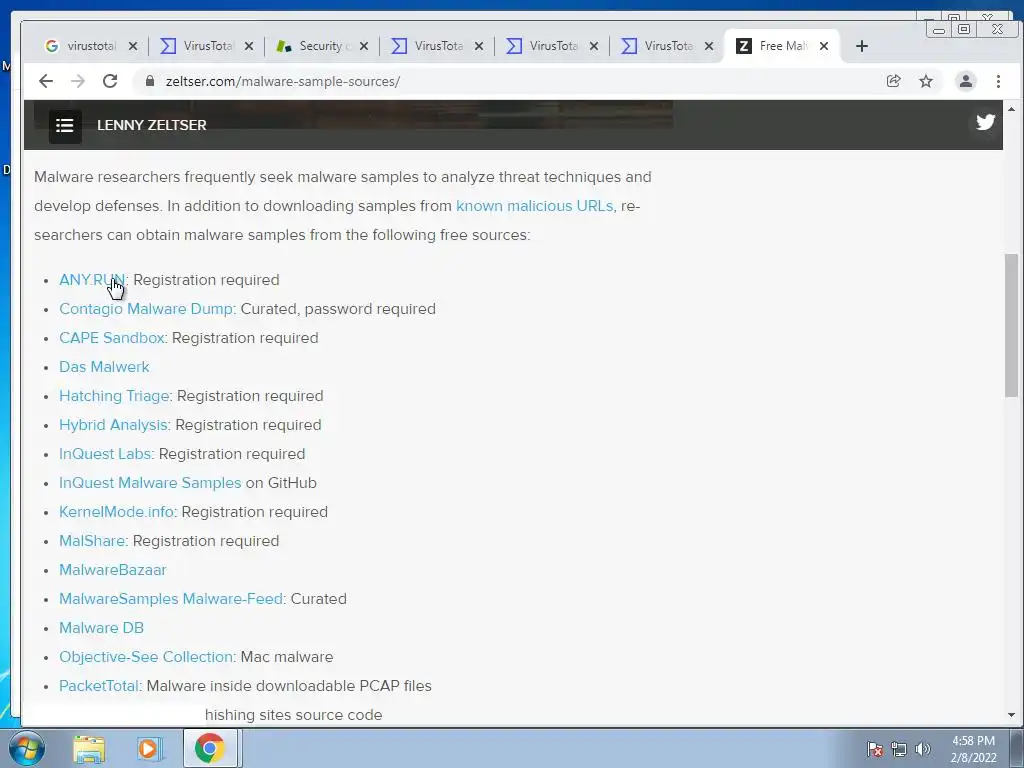Bookmark this page with the star icon
This screenshot has width=1024, height=768.
925,81
